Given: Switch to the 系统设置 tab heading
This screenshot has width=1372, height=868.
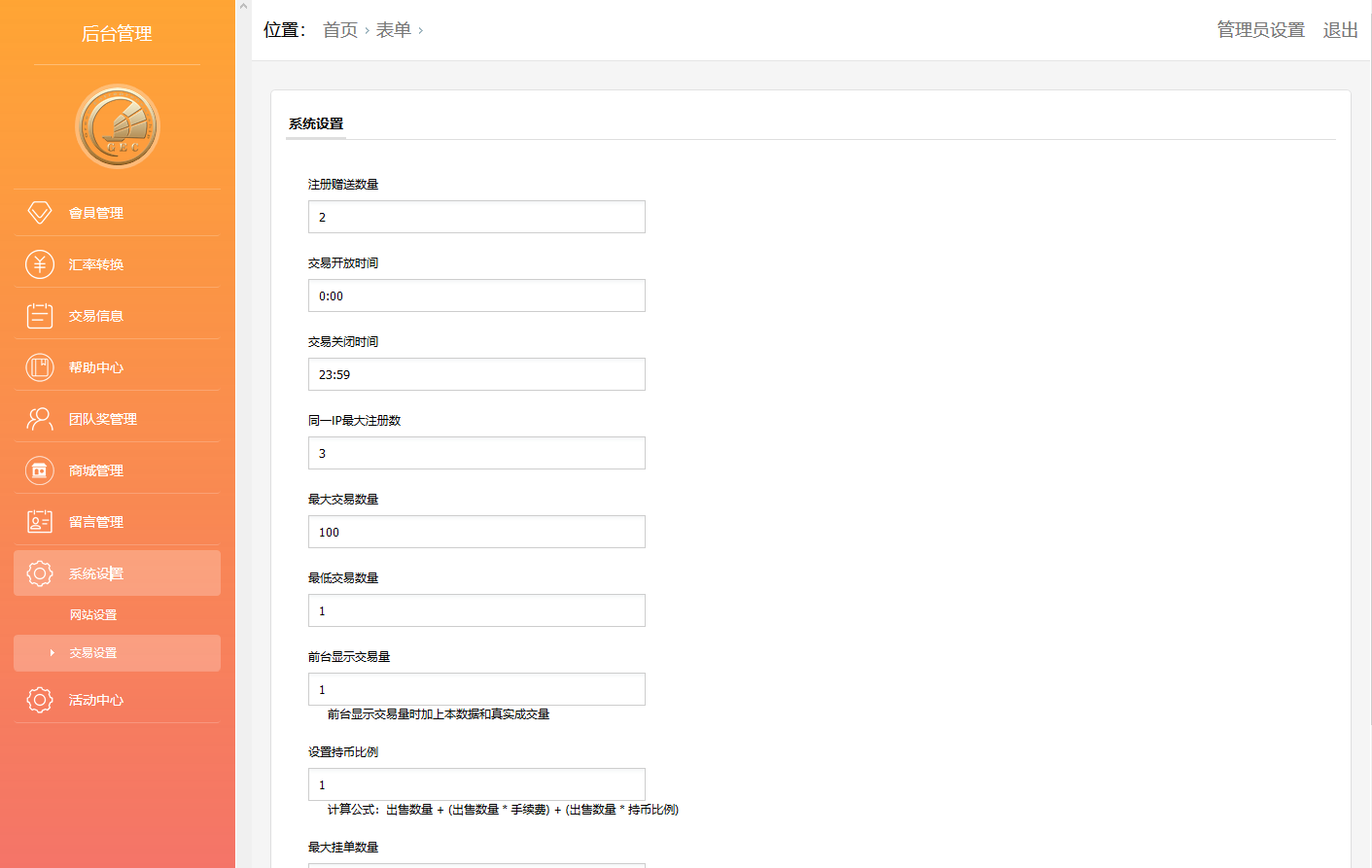Looking at the screenshot, I should [316, 124].
